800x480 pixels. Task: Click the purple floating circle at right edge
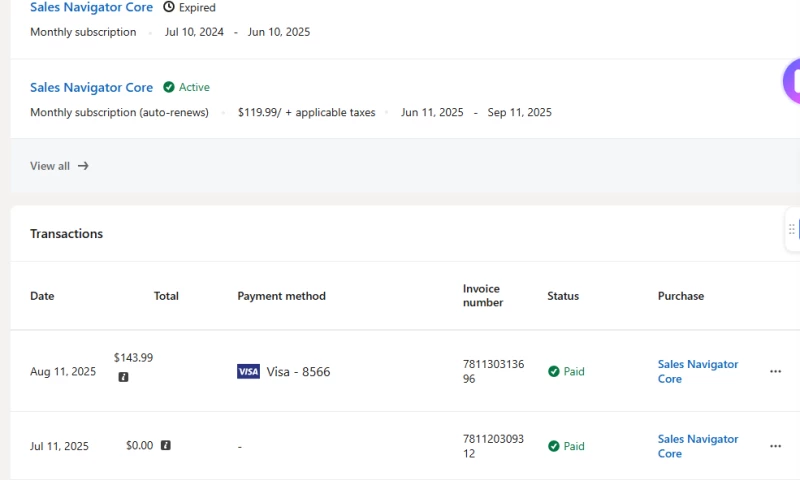[792, 81]
